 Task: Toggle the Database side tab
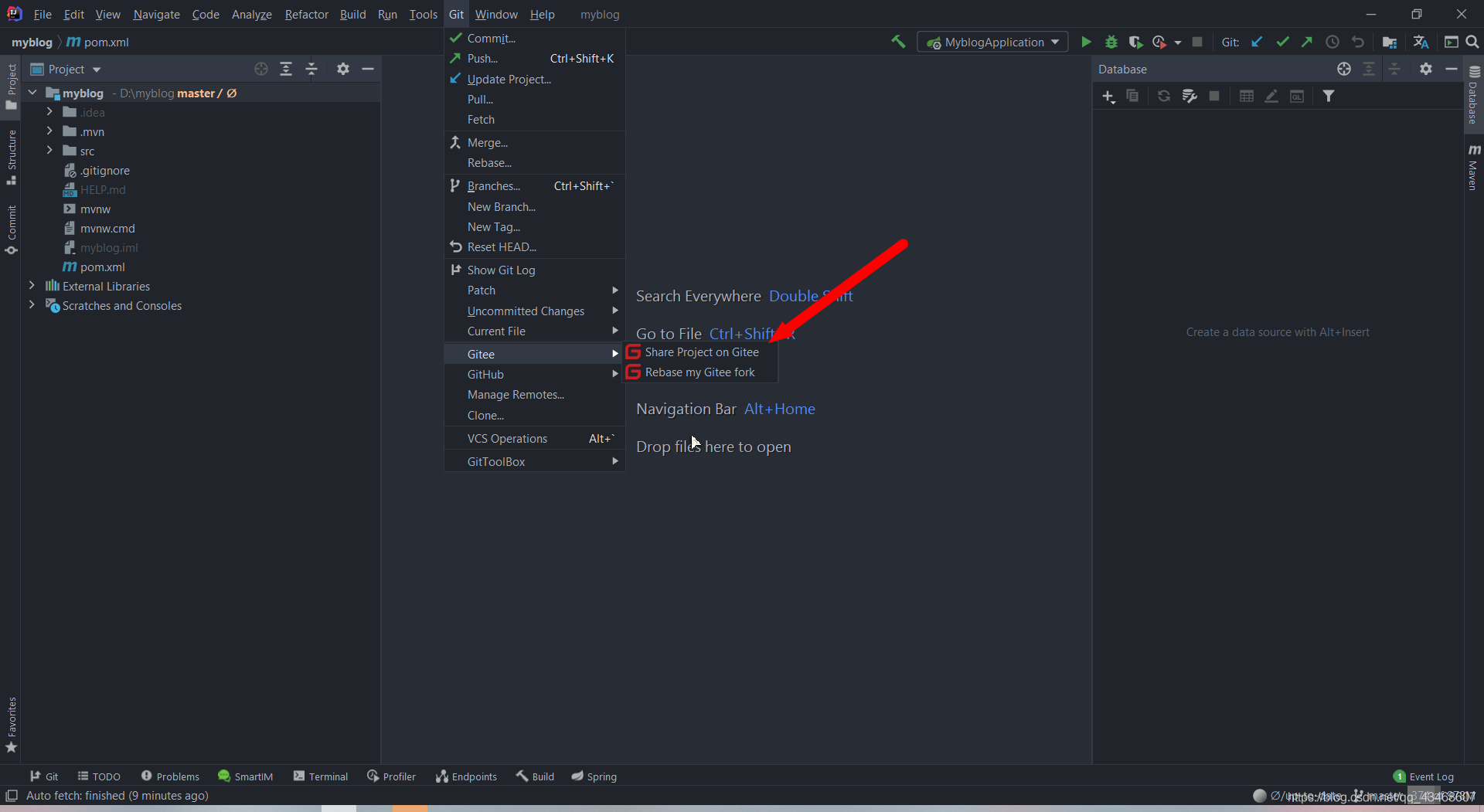tap(1474, 95)
